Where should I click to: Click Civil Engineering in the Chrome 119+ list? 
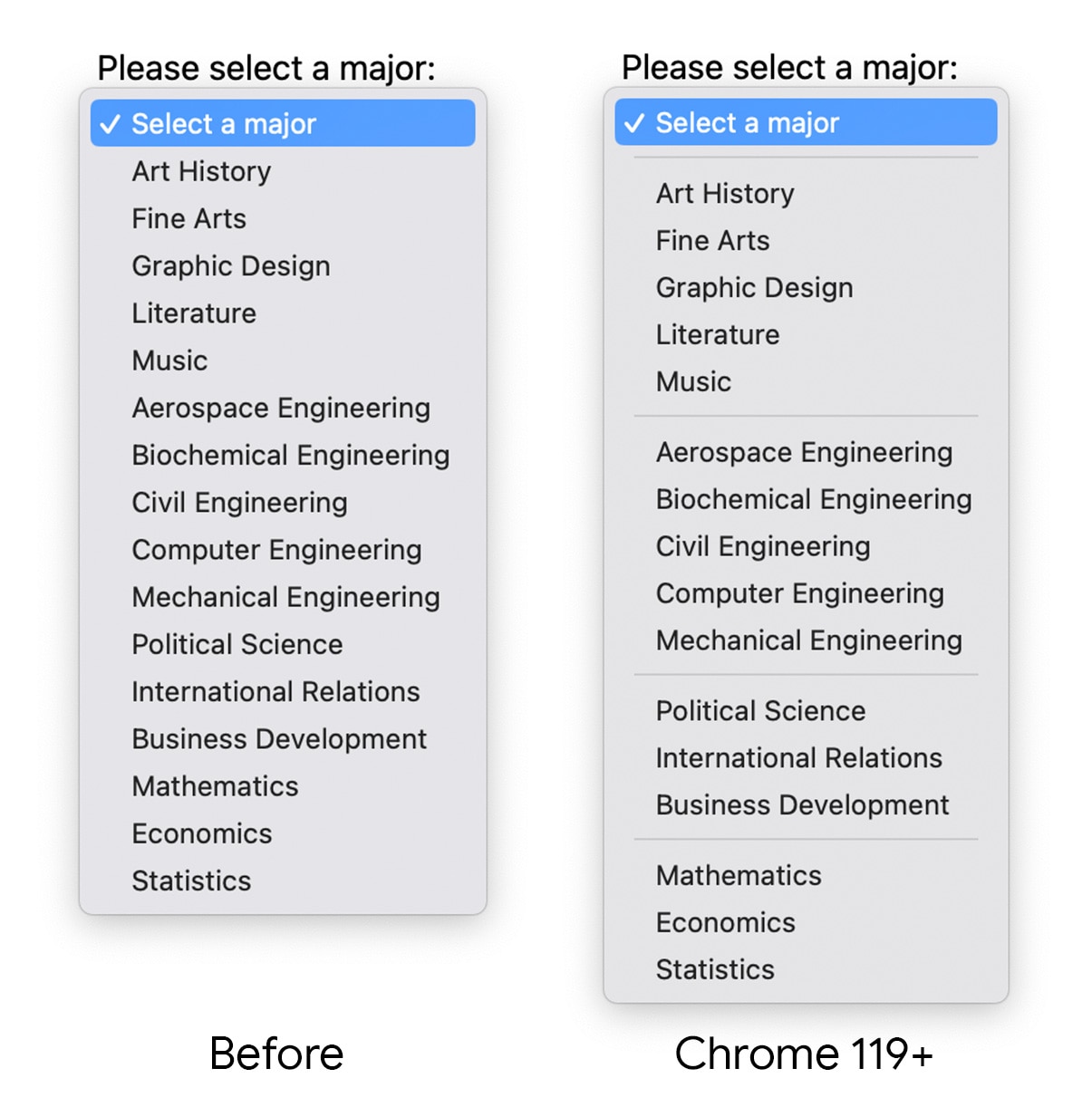[762, 546]
